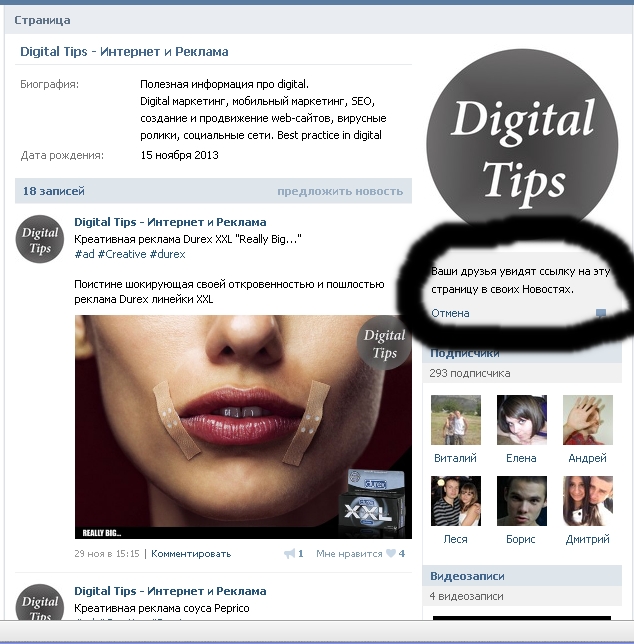Click the #ad hashtag

click(x=84, y=254)
